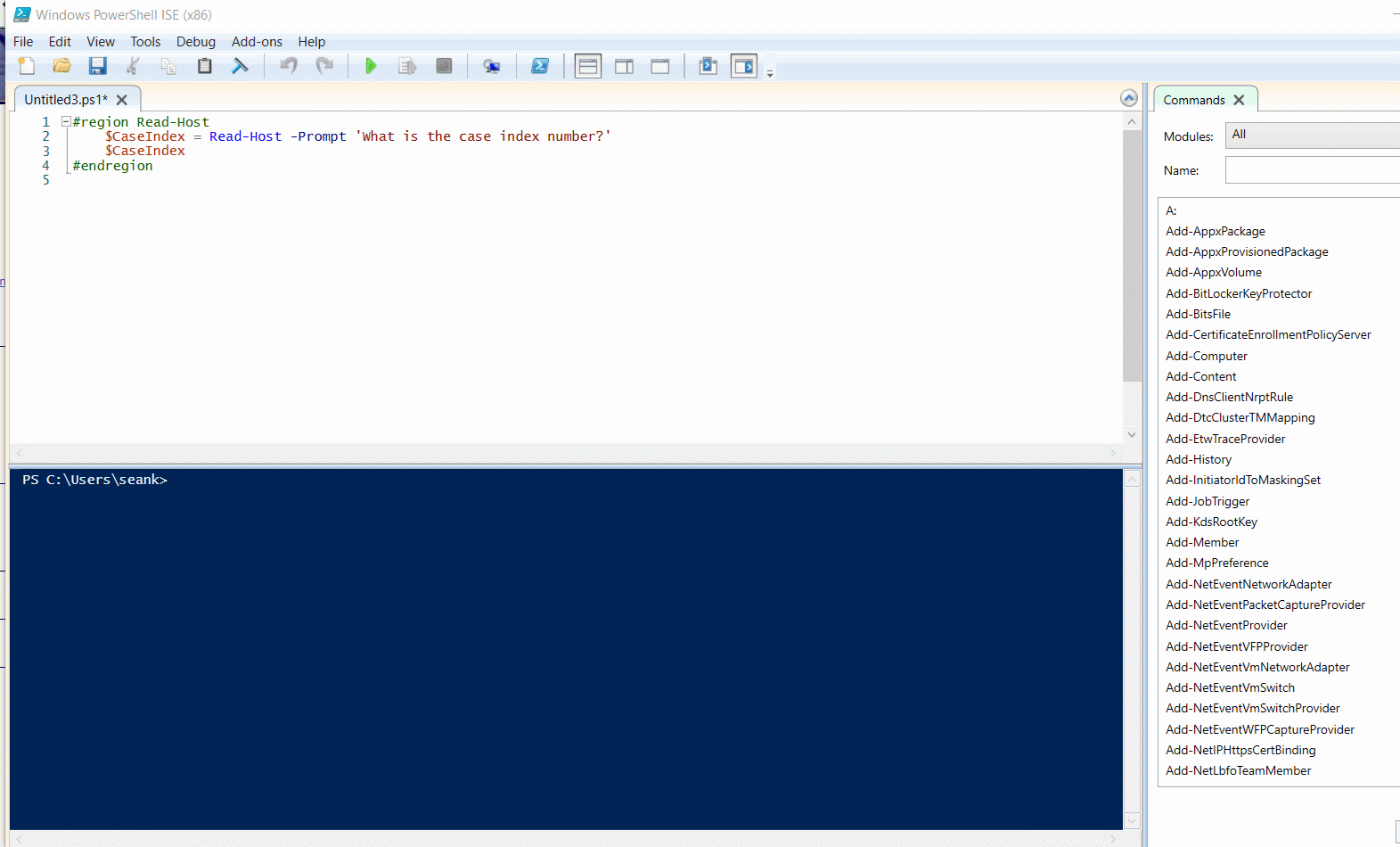Viewport: 1400px width, 847px height.
Task: Select Add-JobTrigger command
Action: coord(1208,501)
